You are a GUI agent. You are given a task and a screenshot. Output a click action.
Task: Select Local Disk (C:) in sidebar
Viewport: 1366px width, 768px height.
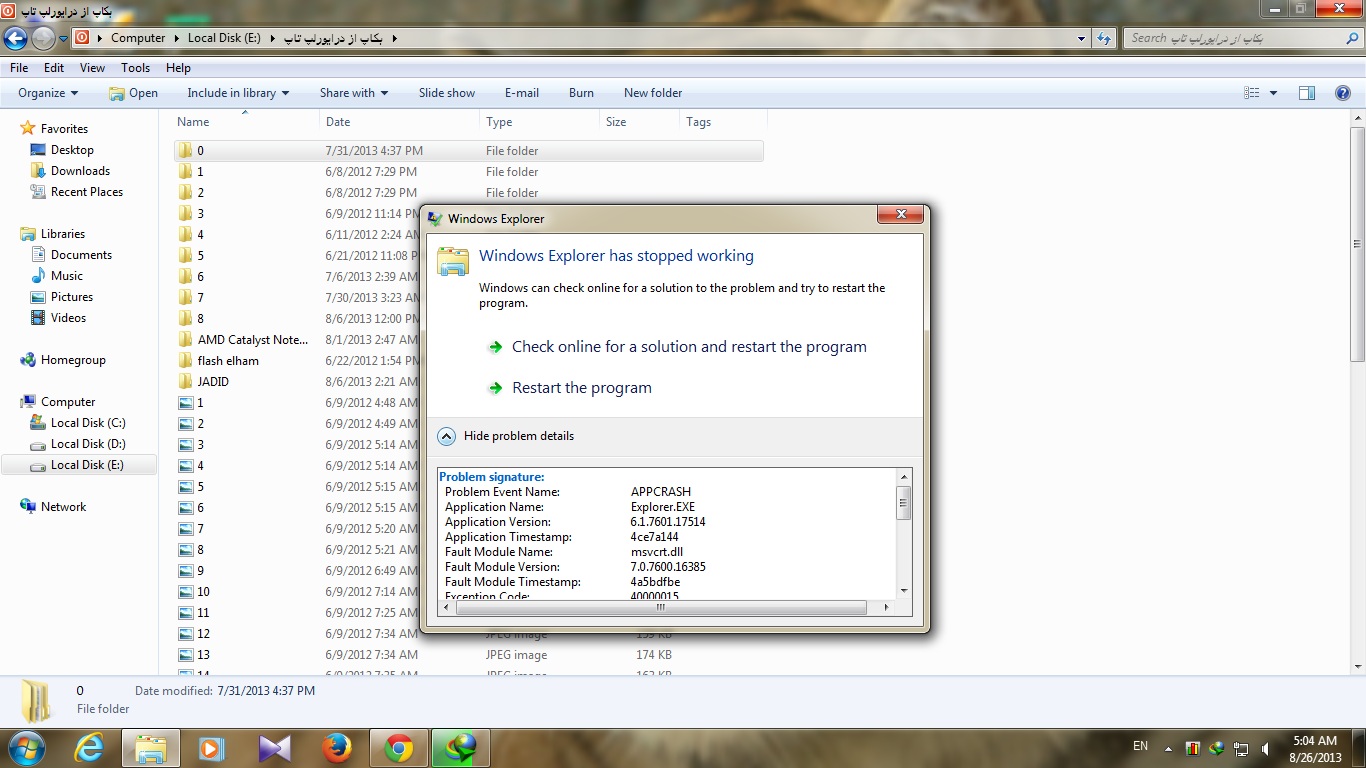point(88,423)
